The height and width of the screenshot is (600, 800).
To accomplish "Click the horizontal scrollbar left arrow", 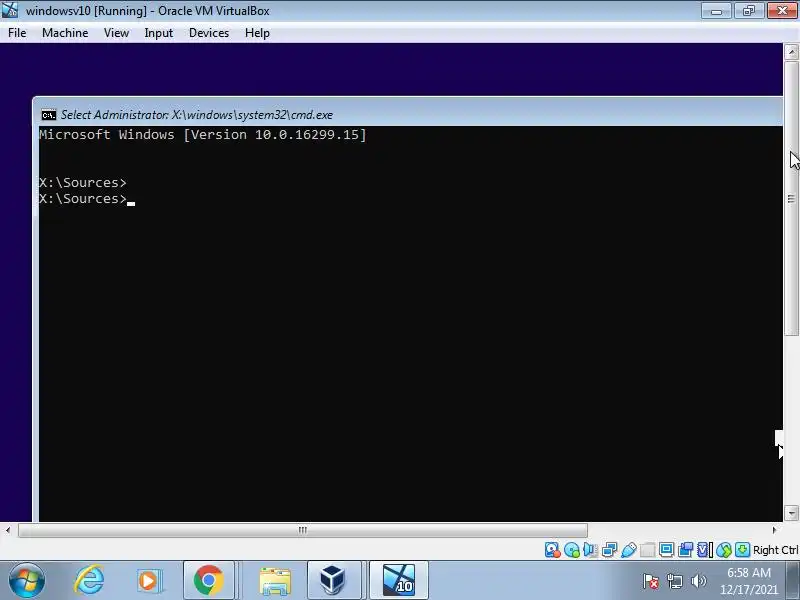I will pos(8,530).
